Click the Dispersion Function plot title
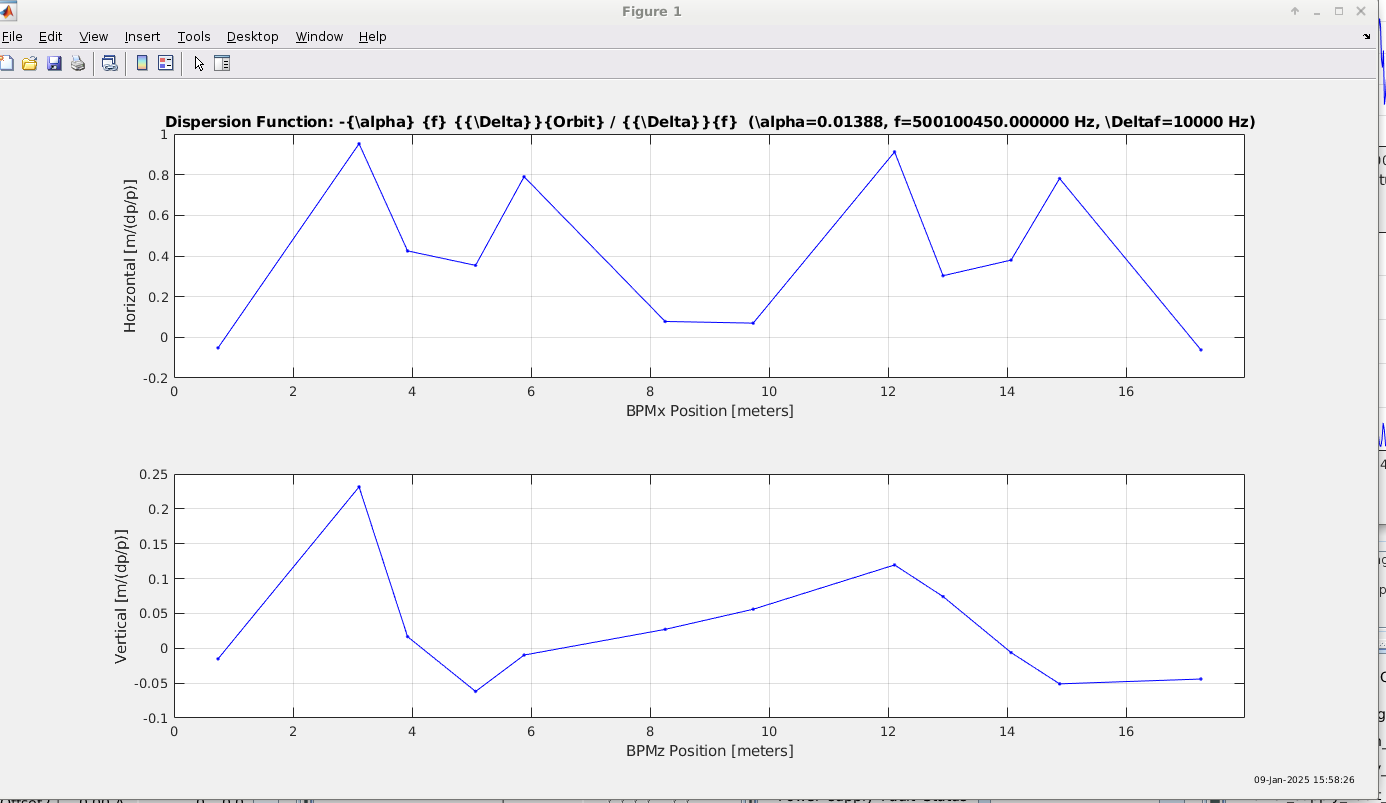The width and height of the screenshot is (1386, 803). point(709,122)
